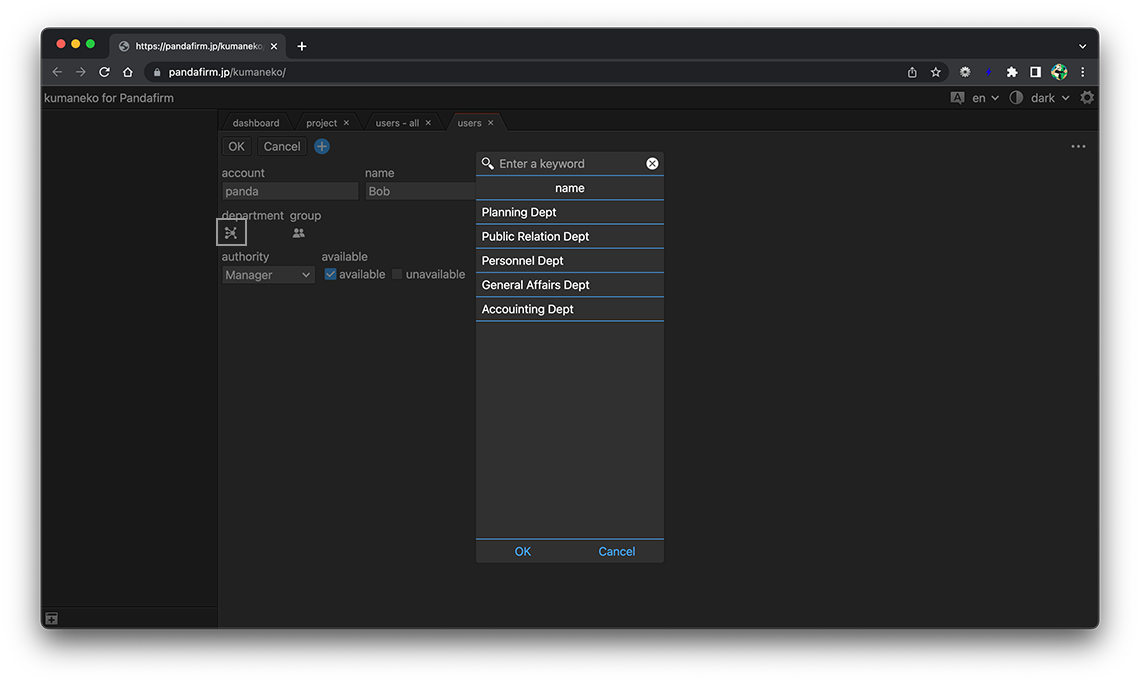
Task: Switch to the users - all tab
Action: coord(397,123)
